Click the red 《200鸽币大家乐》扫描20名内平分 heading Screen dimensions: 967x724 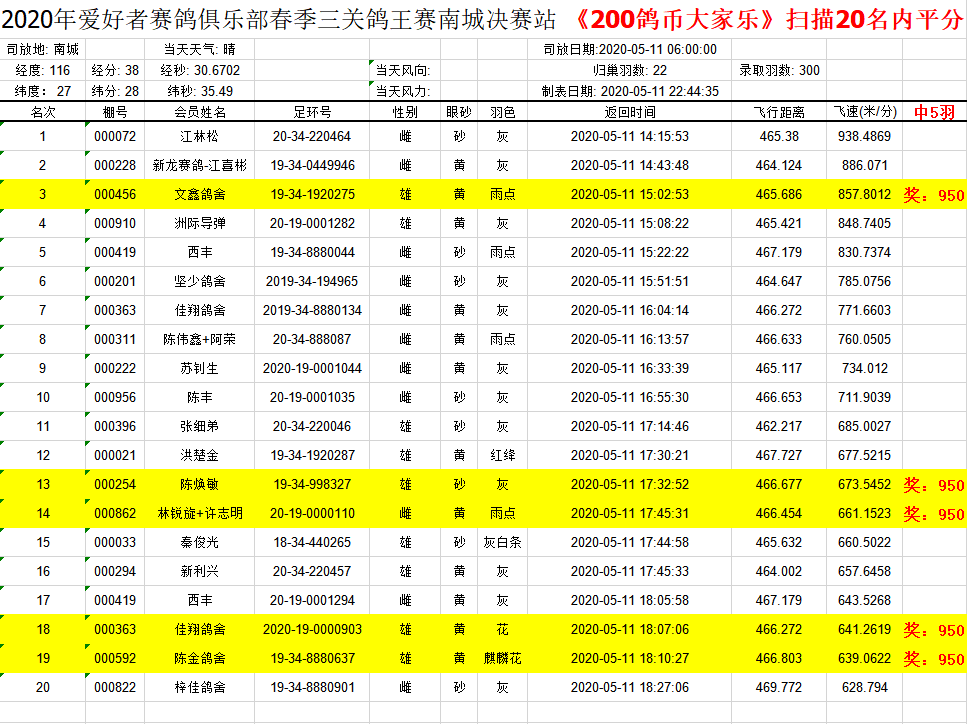click(x=767, y=20)
